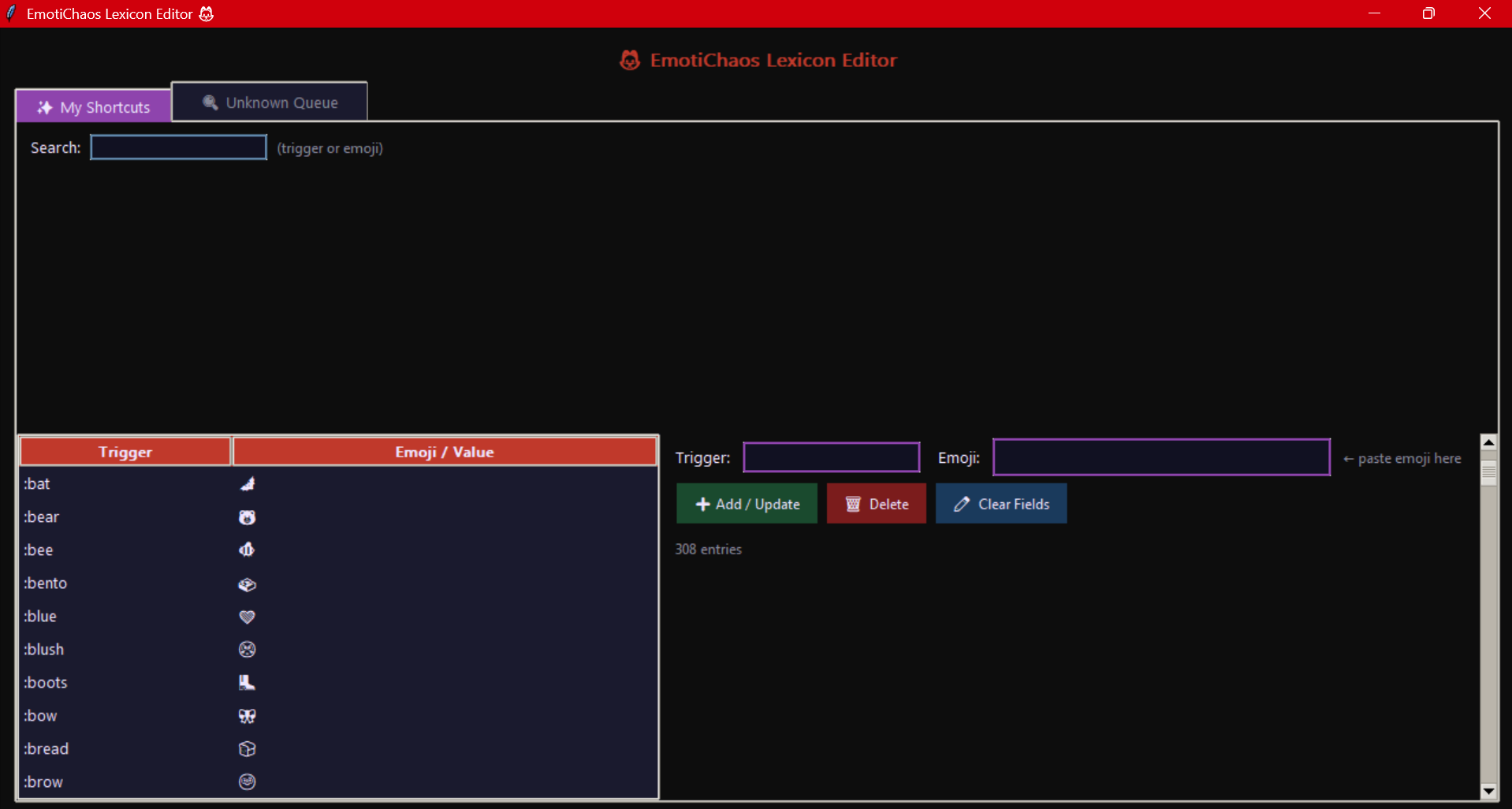
Task: Click the Add / Update button
Action: click(747, 504)
